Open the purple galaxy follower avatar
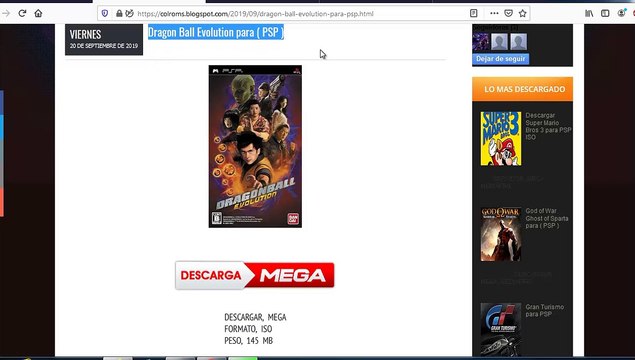Viewport: 635px width, 360px height. click(x=481, y=42)
